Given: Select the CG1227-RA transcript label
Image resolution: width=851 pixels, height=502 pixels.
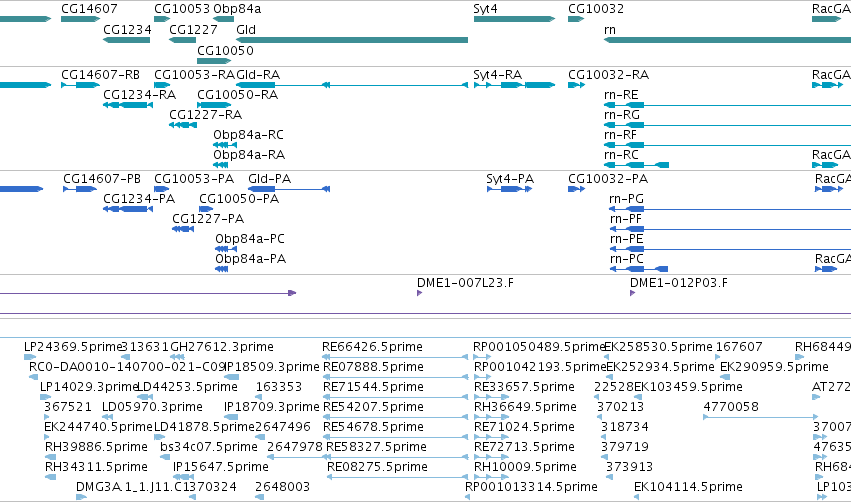Looking at the screenshot, I should [206, 115].
